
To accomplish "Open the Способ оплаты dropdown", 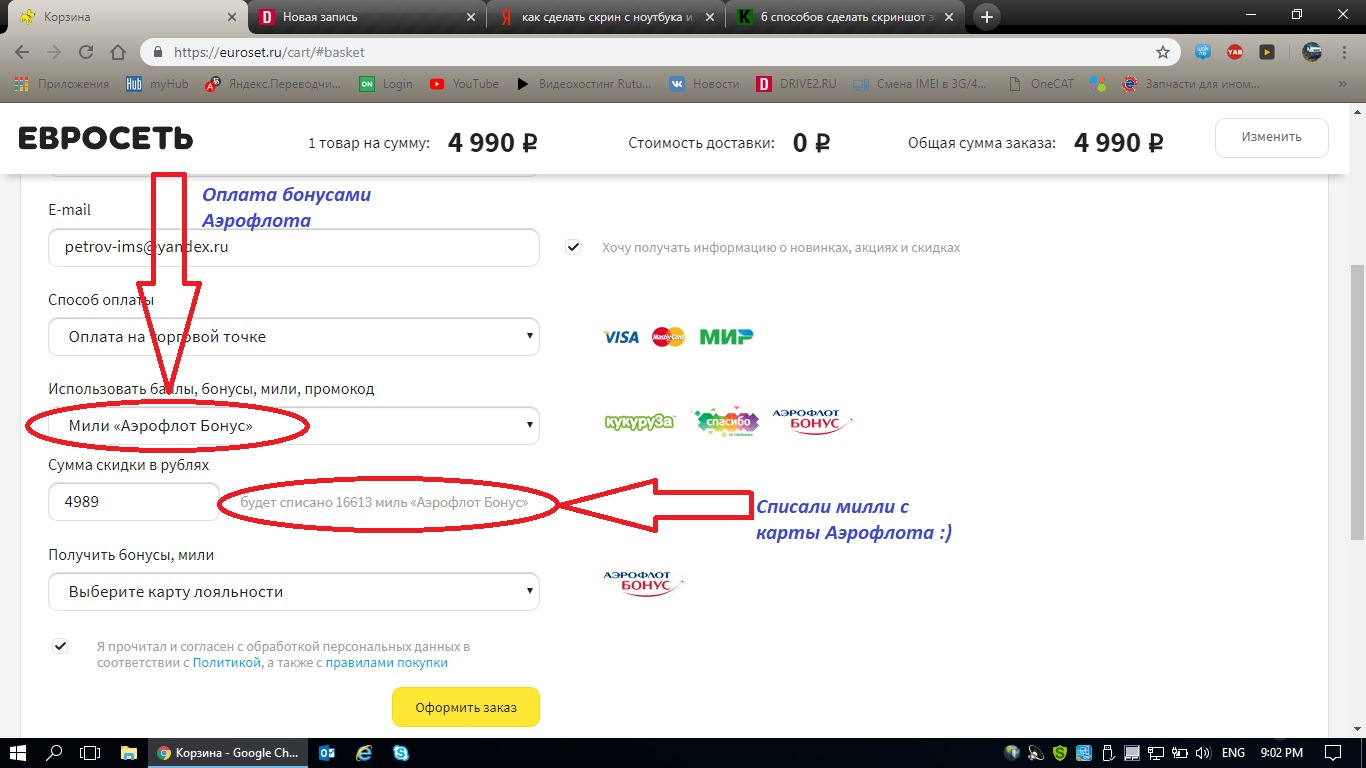I will 294,337.
